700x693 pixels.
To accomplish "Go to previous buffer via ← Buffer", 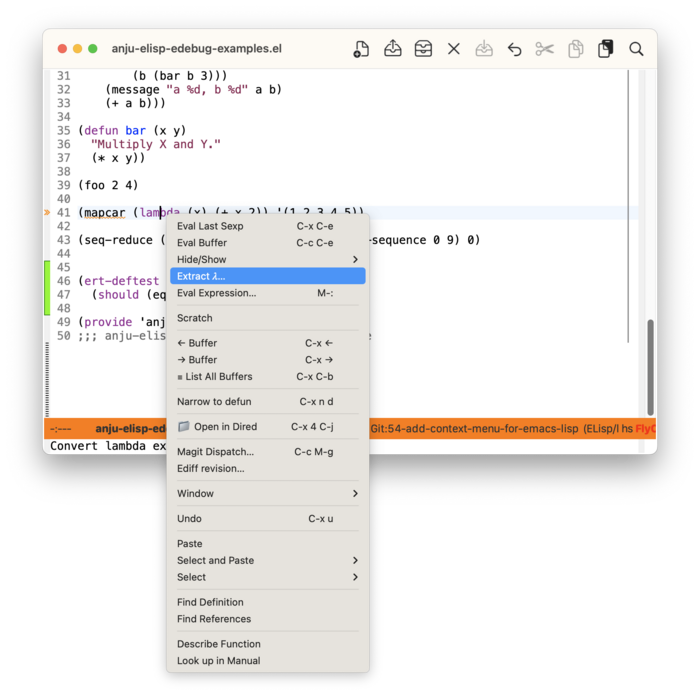I will pyautogui.click(x=268, y=343).
